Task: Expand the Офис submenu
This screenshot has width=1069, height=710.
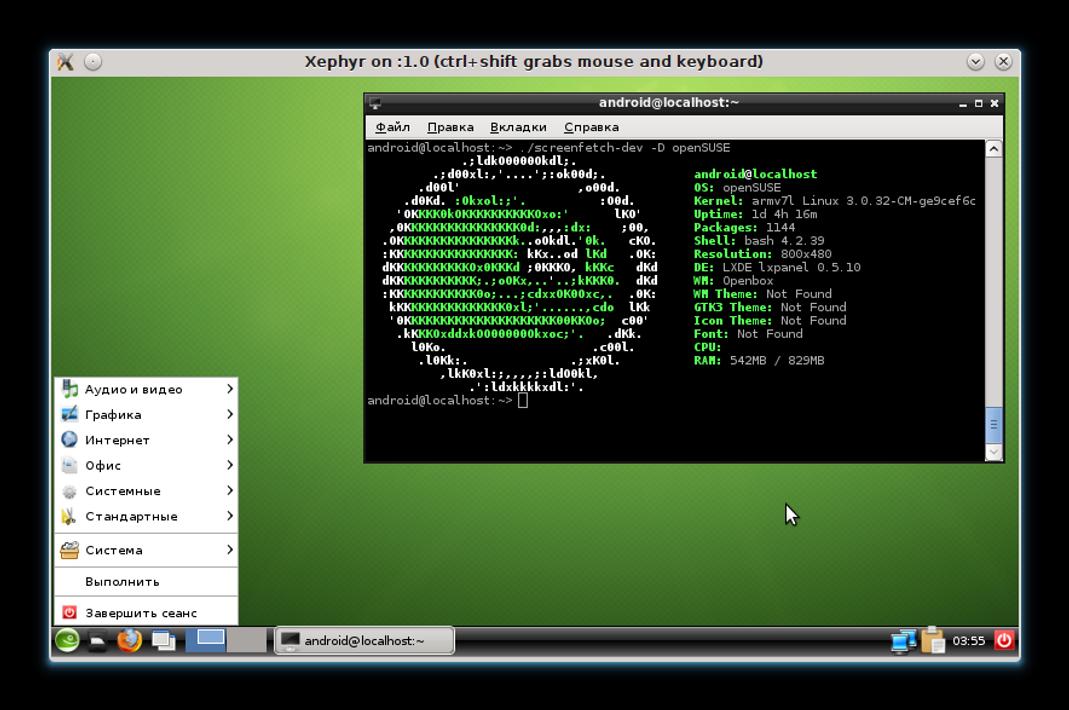Action: 147,465
